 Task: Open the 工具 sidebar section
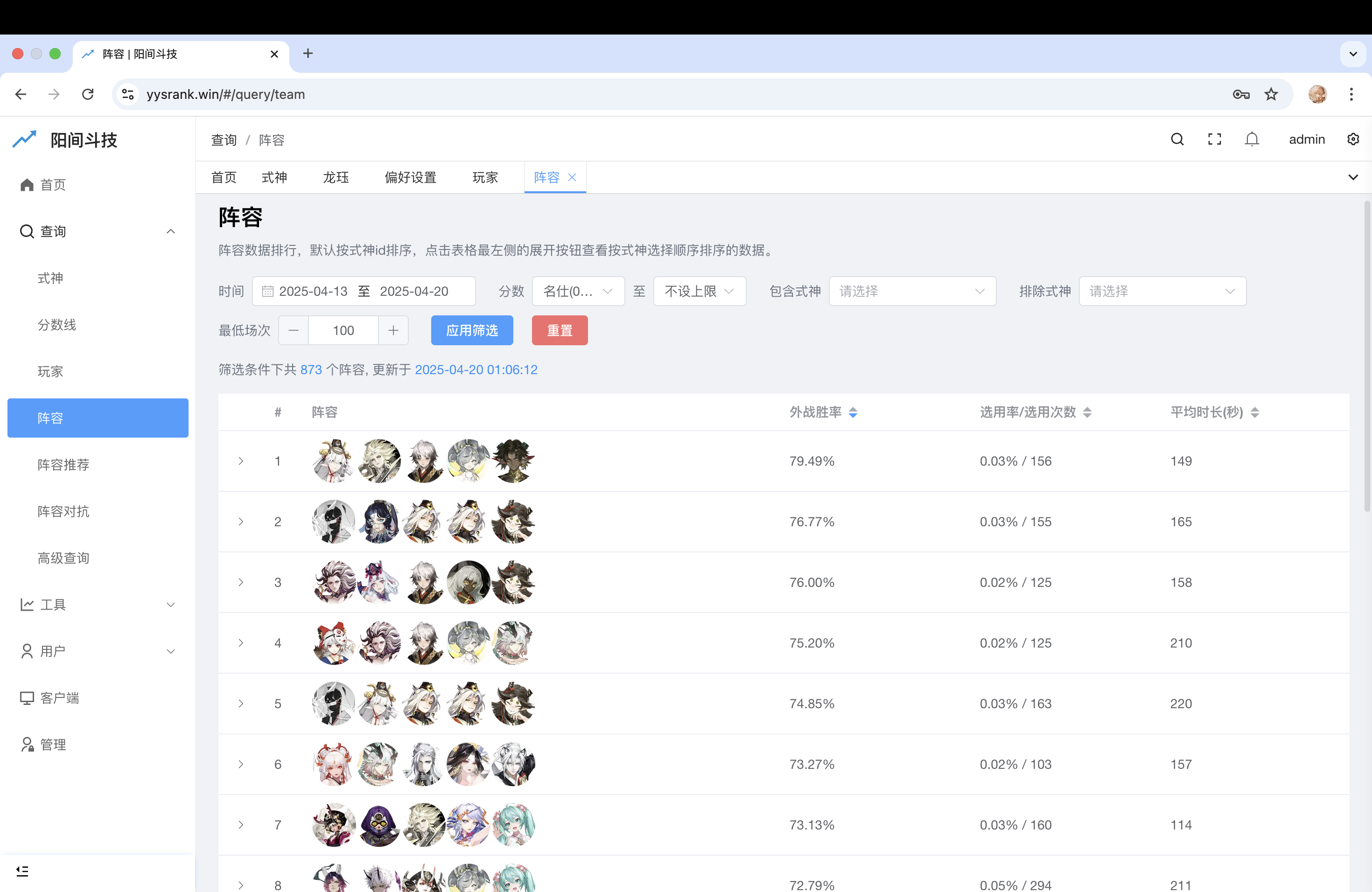[x=53, y=605]
